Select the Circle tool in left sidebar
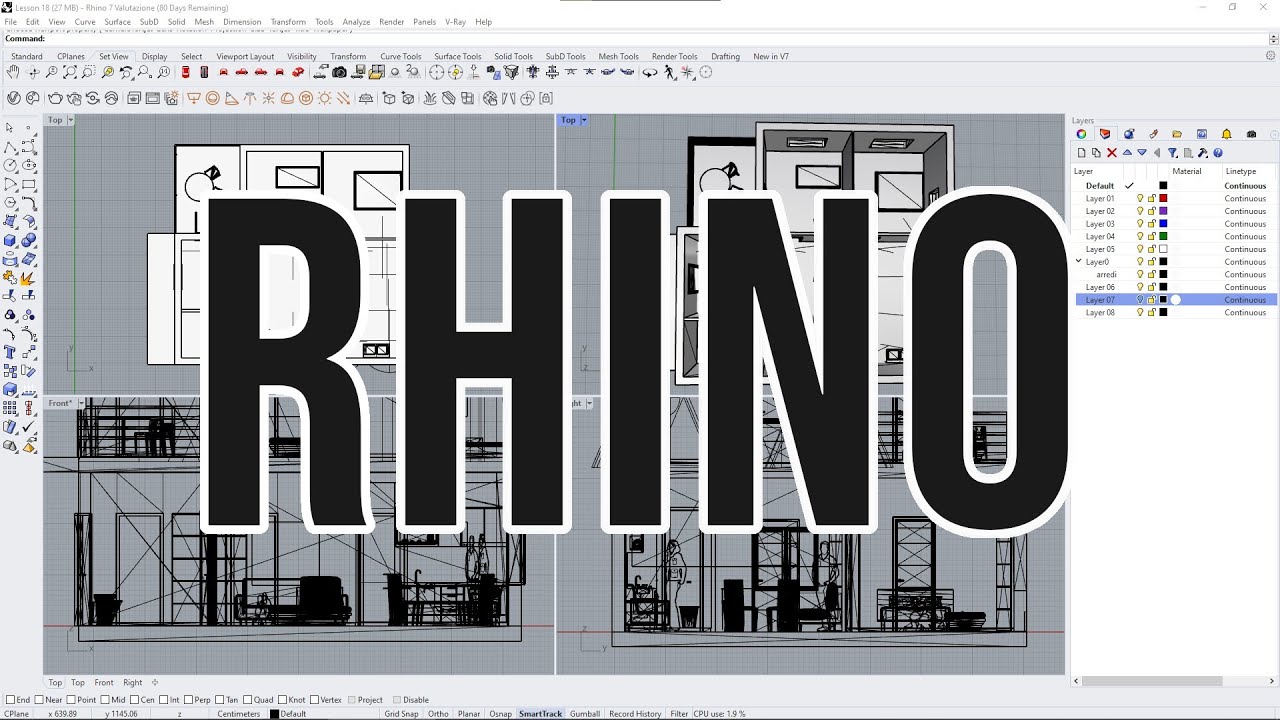Image resolution: width=1280 pixels, height=720 pixels. coord(10,166)
